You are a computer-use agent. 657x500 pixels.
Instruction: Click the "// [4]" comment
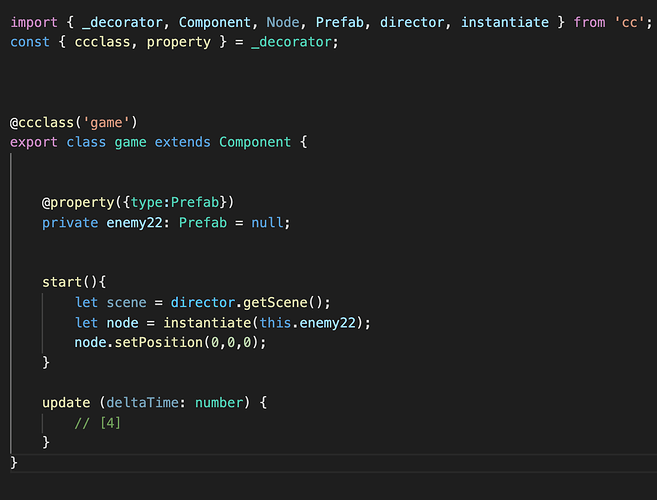tap(98, 423)
